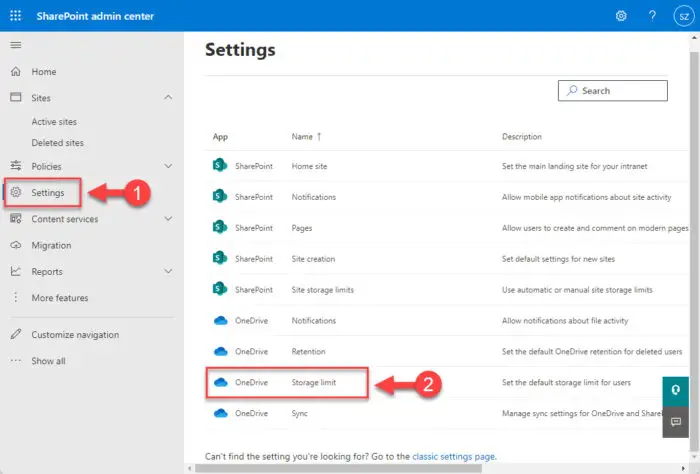
Task: Click horizontal scrollbar right arrow
Action: coord(683,468)
